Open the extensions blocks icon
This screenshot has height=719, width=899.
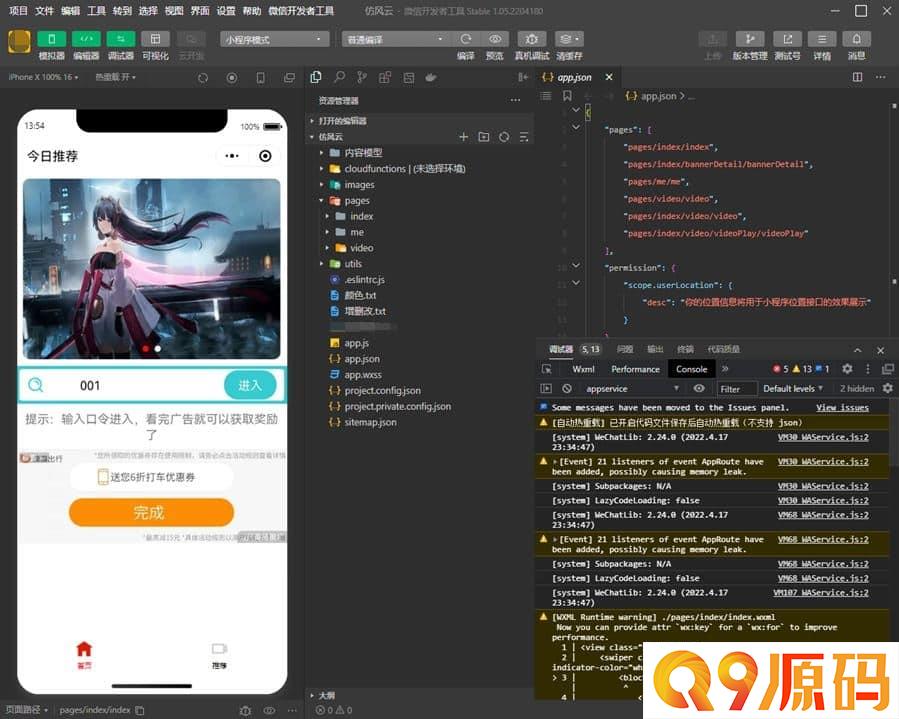pos(385,77)
